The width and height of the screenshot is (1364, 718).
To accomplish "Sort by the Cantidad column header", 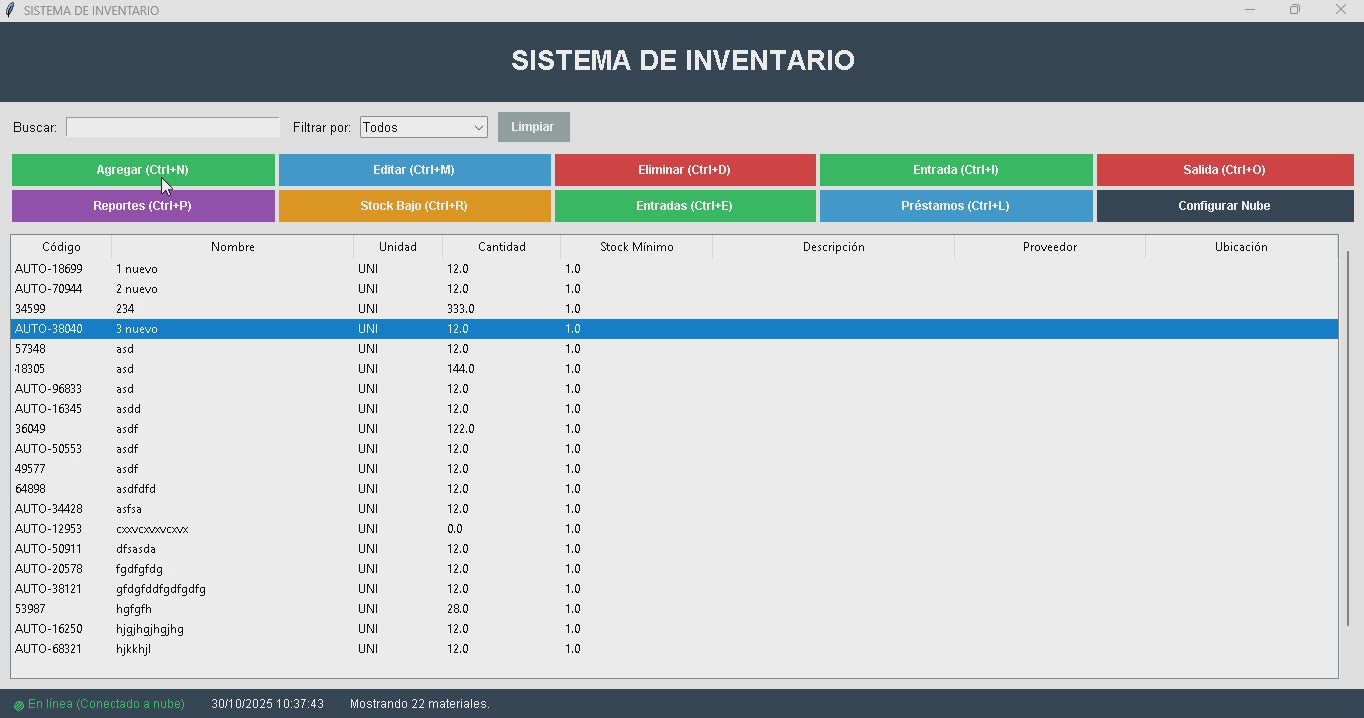I will (501, 247).
